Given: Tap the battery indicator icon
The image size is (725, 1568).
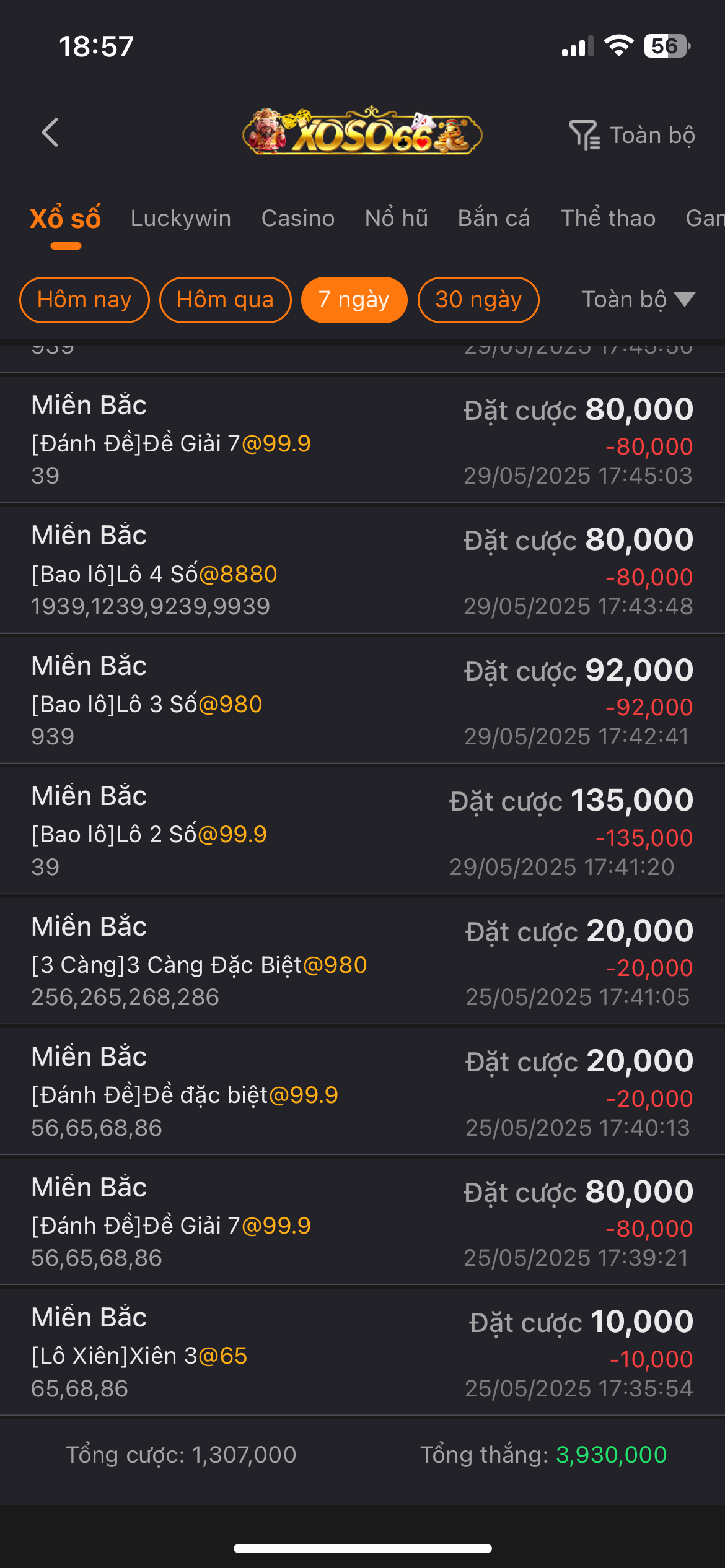Looking at the screenshot, I should (667, 46).
